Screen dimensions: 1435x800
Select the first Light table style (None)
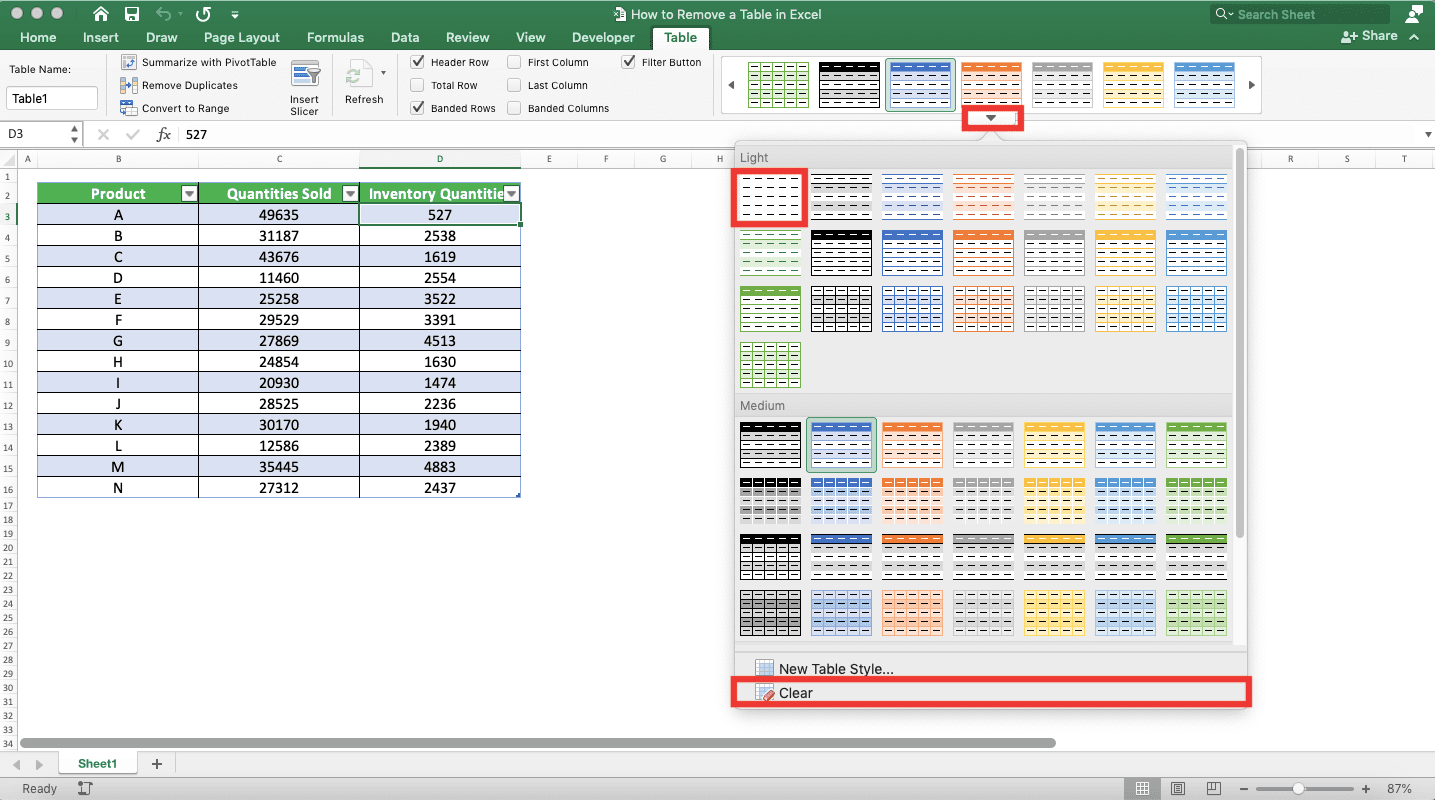pyautogui.click(x=770, y=197)
